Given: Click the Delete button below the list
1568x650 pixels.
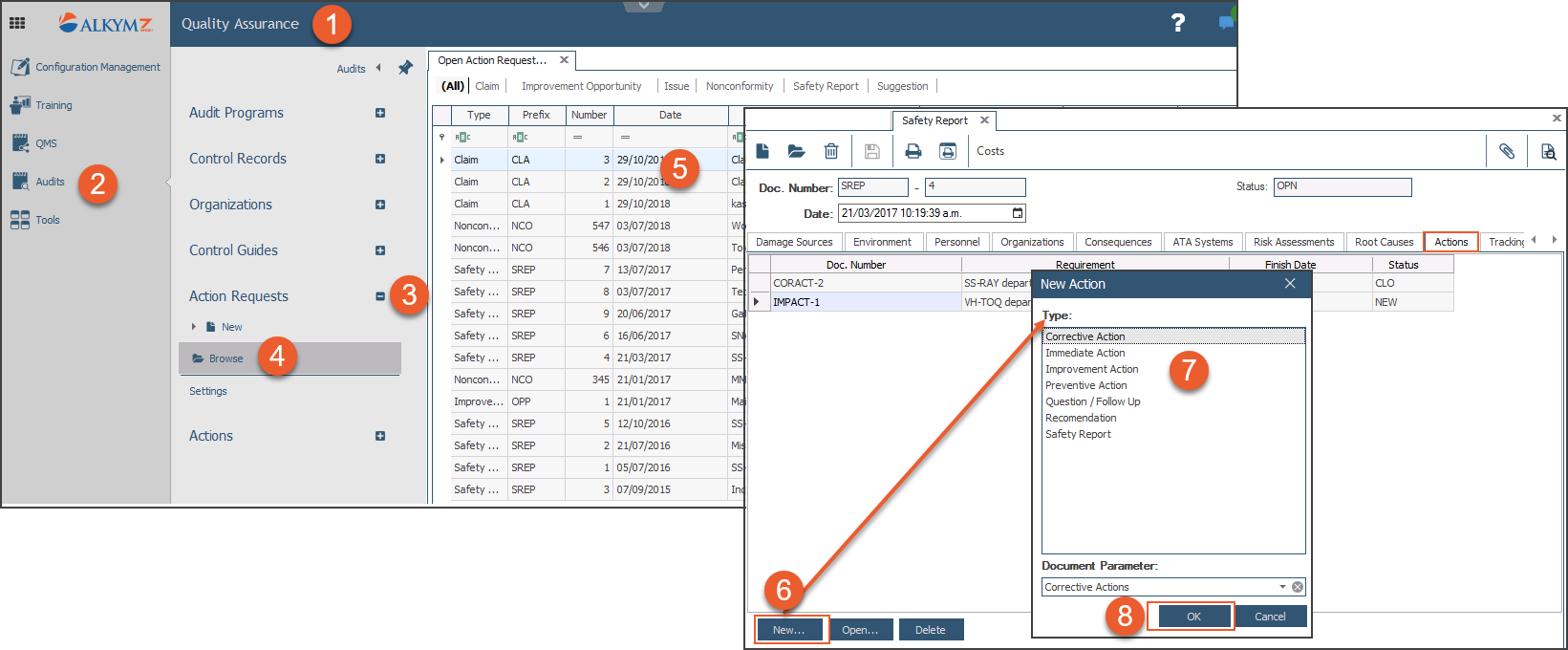Looking at the screenshot, I should click(x=931, y=630).
